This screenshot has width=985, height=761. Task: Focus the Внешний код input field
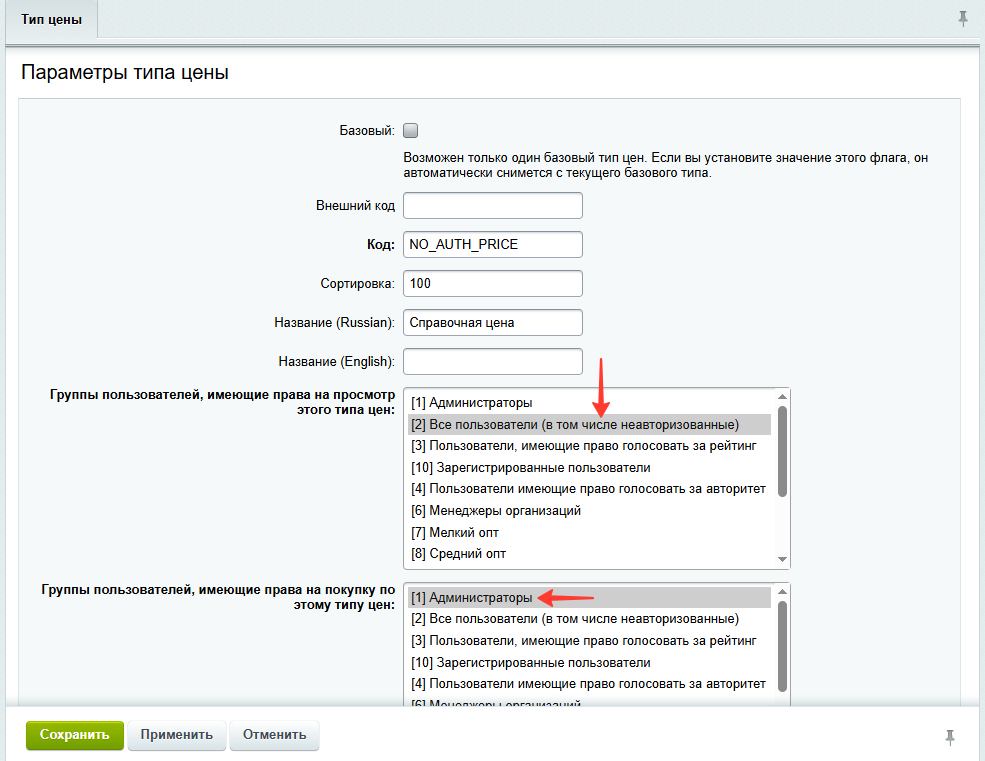[492, 205]
